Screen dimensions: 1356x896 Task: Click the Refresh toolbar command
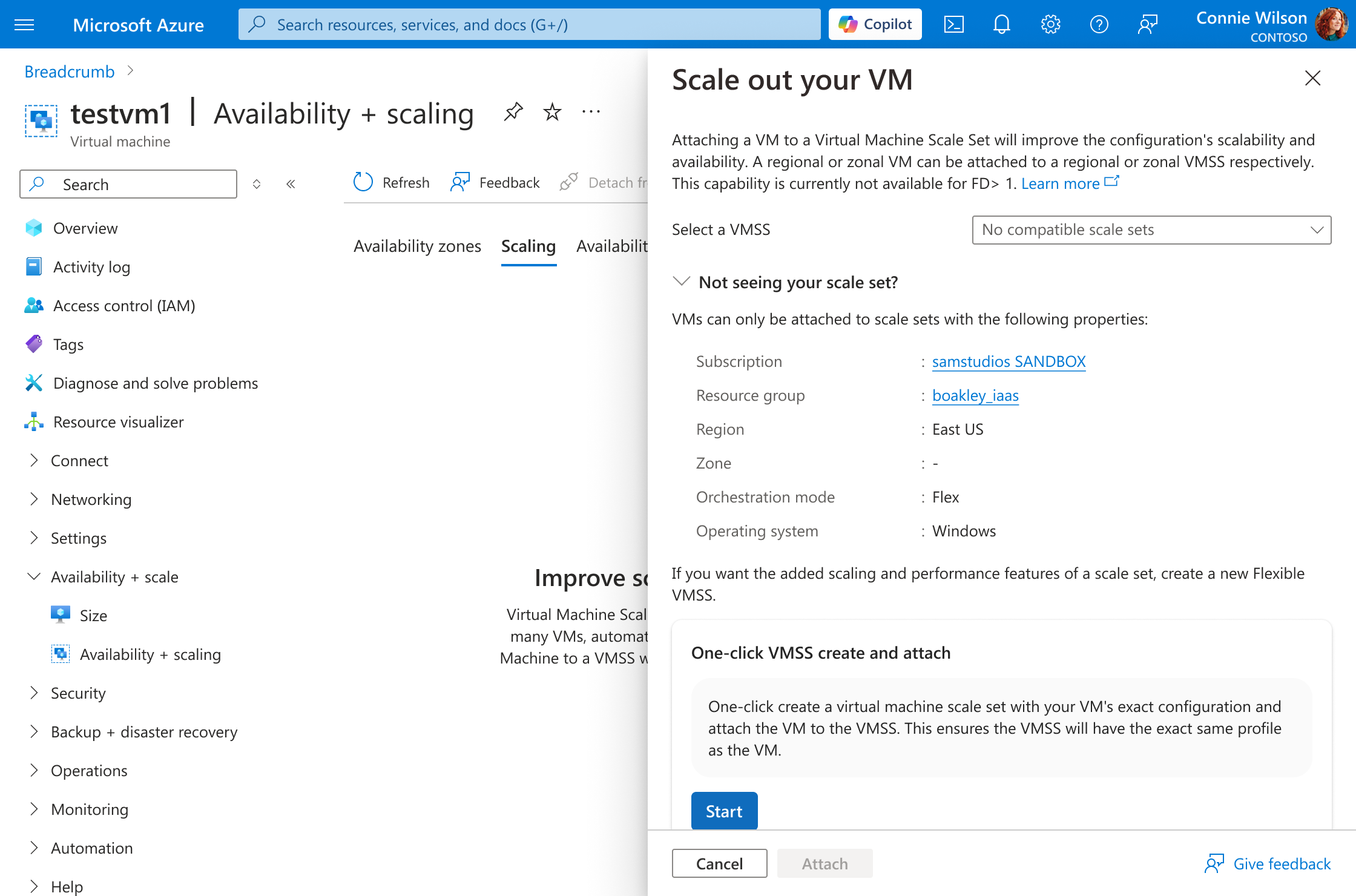[391, 182]
